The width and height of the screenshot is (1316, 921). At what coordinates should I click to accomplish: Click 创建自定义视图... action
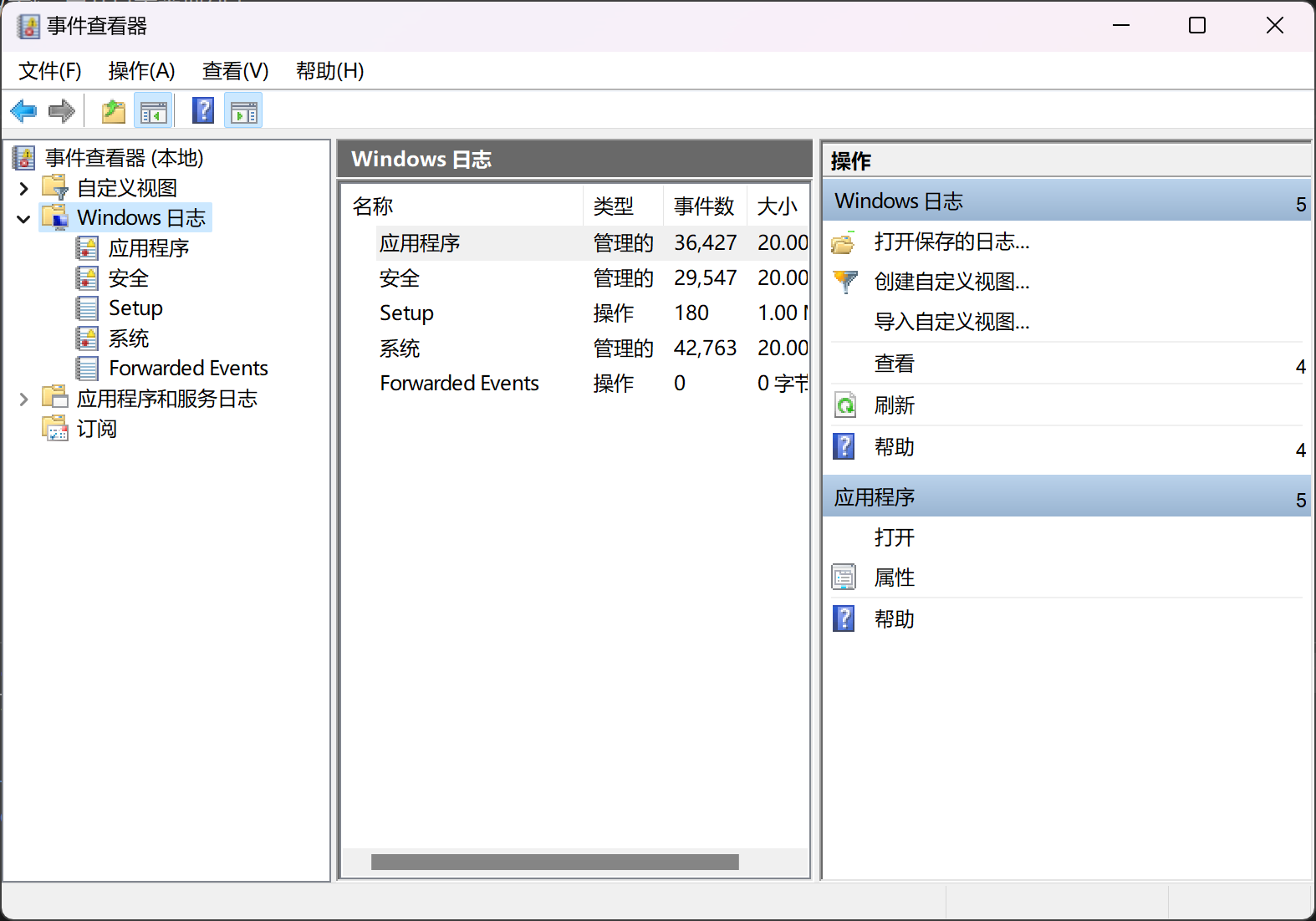click(952, 282)
